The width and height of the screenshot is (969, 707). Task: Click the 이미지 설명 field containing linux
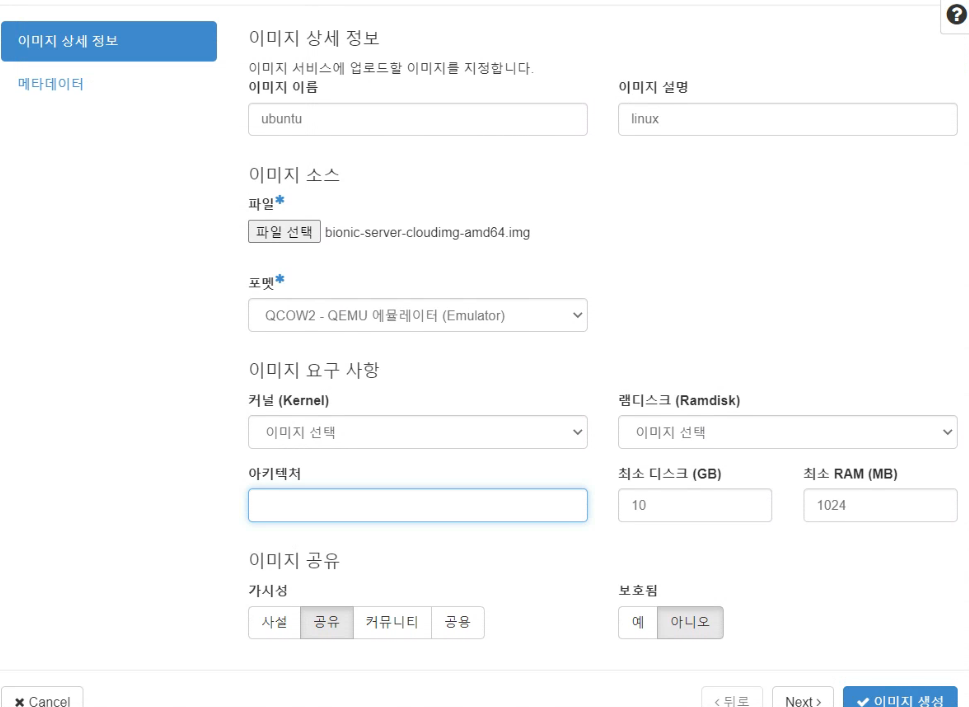tap(787, 119)
